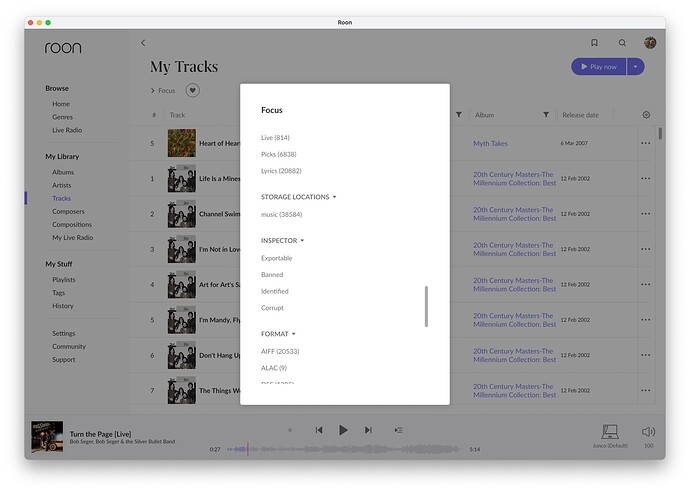Click the track list scrollbar
The height and width of the screenshot is (492, 690).
pos(660,133)
